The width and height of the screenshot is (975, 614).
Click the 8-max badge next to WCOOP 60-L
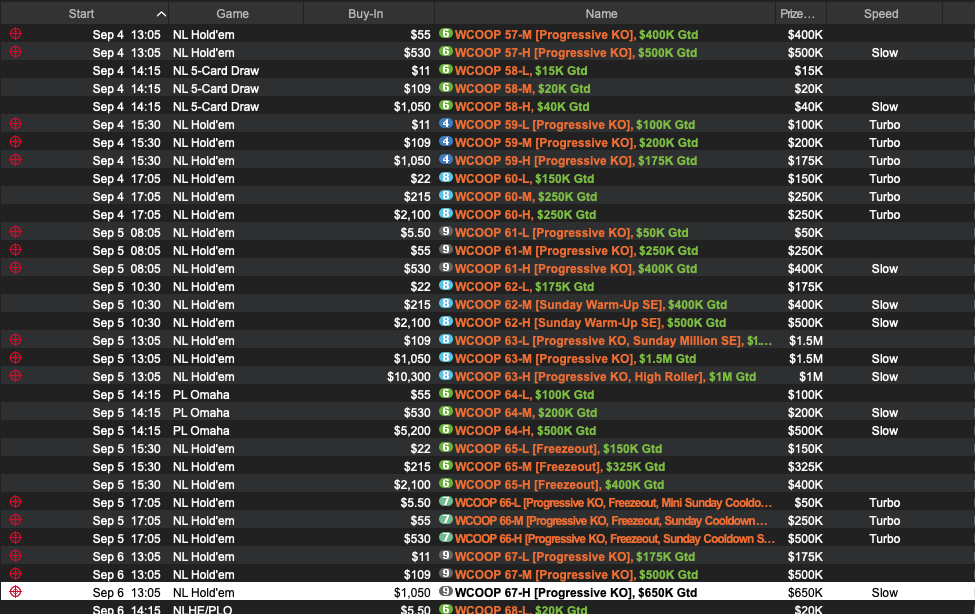pos(446,178)
